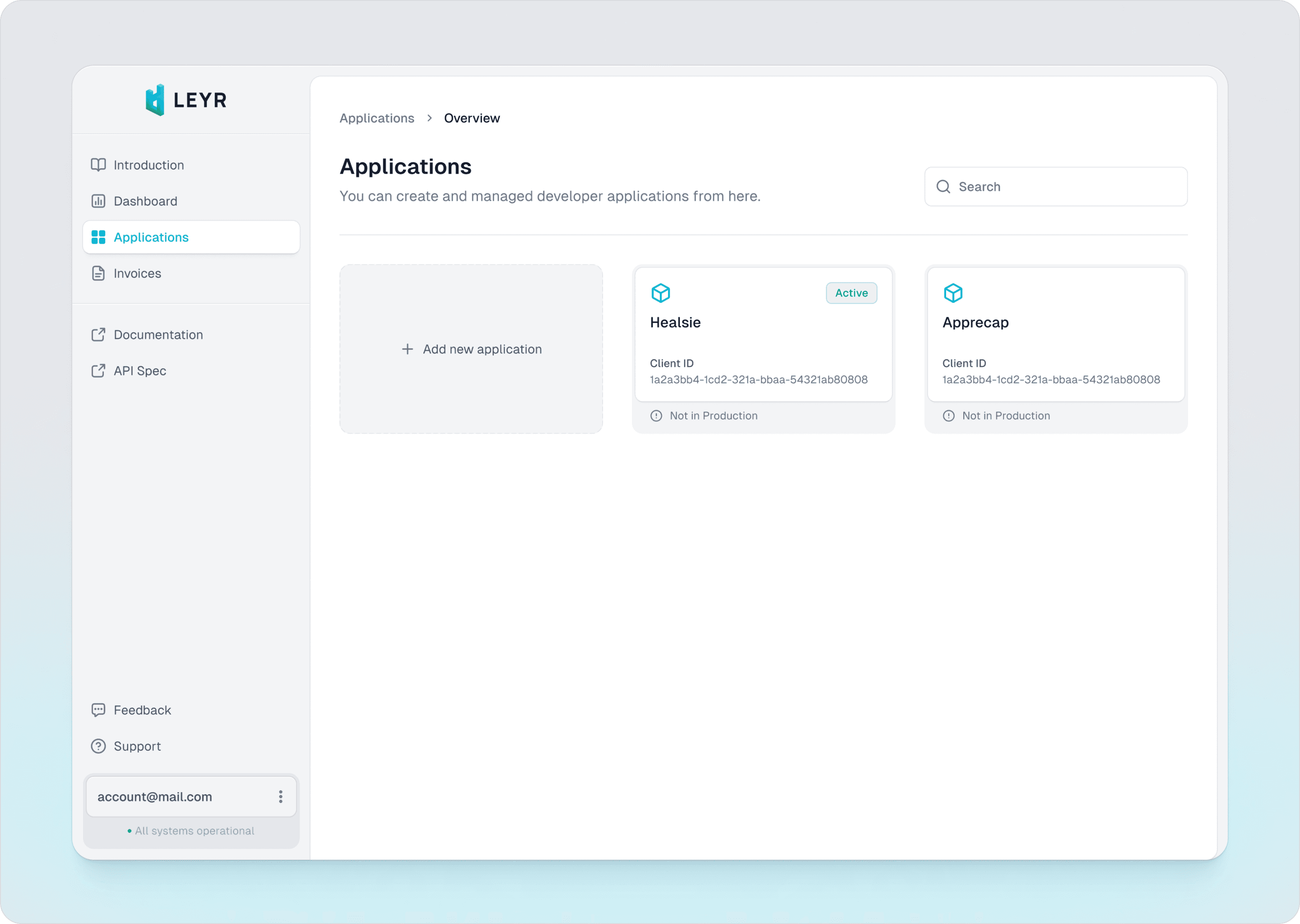
Task: Click the LEYR logo
Action: point(186,100)
